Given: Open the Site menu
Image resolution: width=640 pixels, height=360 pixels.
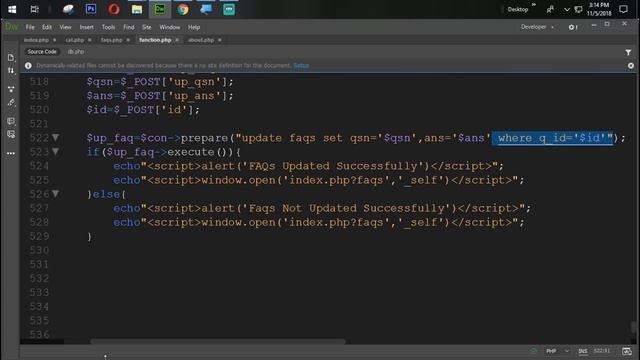Looking at the screenshot, I should [147, 27].
